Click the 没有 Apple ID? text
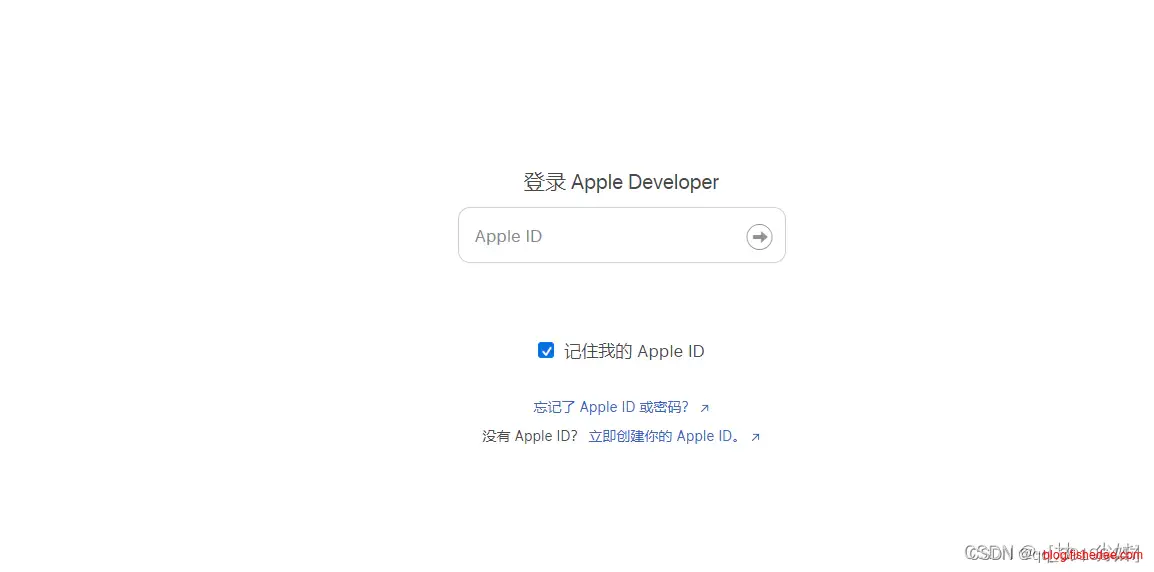Screen dimensions: 1154x572 [x=529, y=436]
